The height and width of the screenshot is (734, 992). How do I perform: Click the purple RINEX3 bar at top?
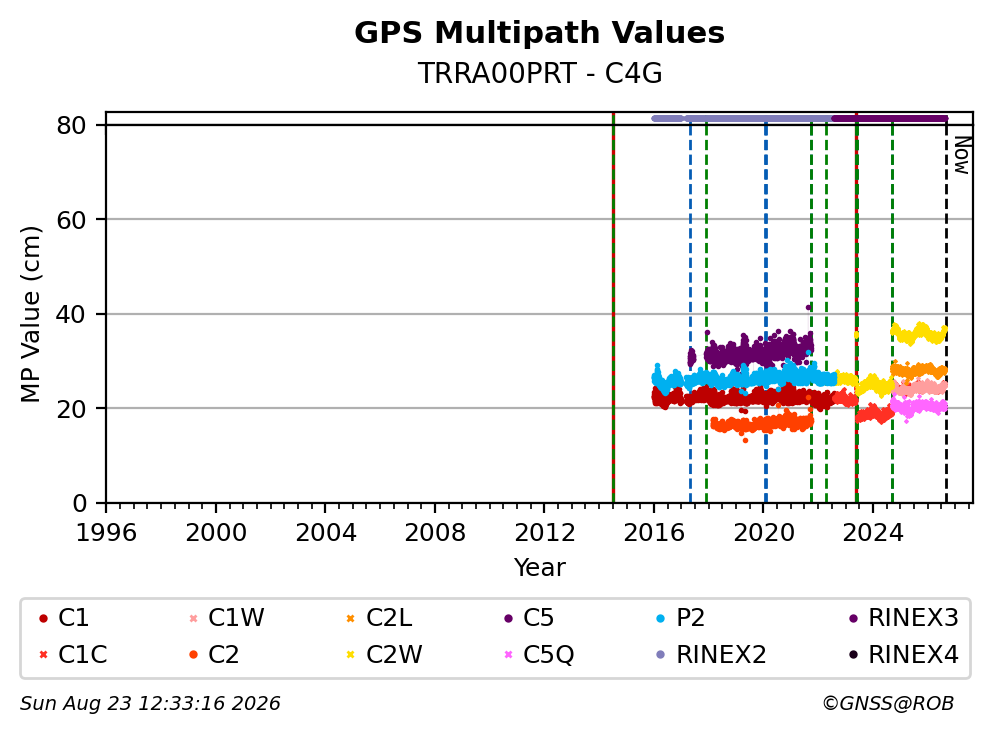[x=889, y=118]
